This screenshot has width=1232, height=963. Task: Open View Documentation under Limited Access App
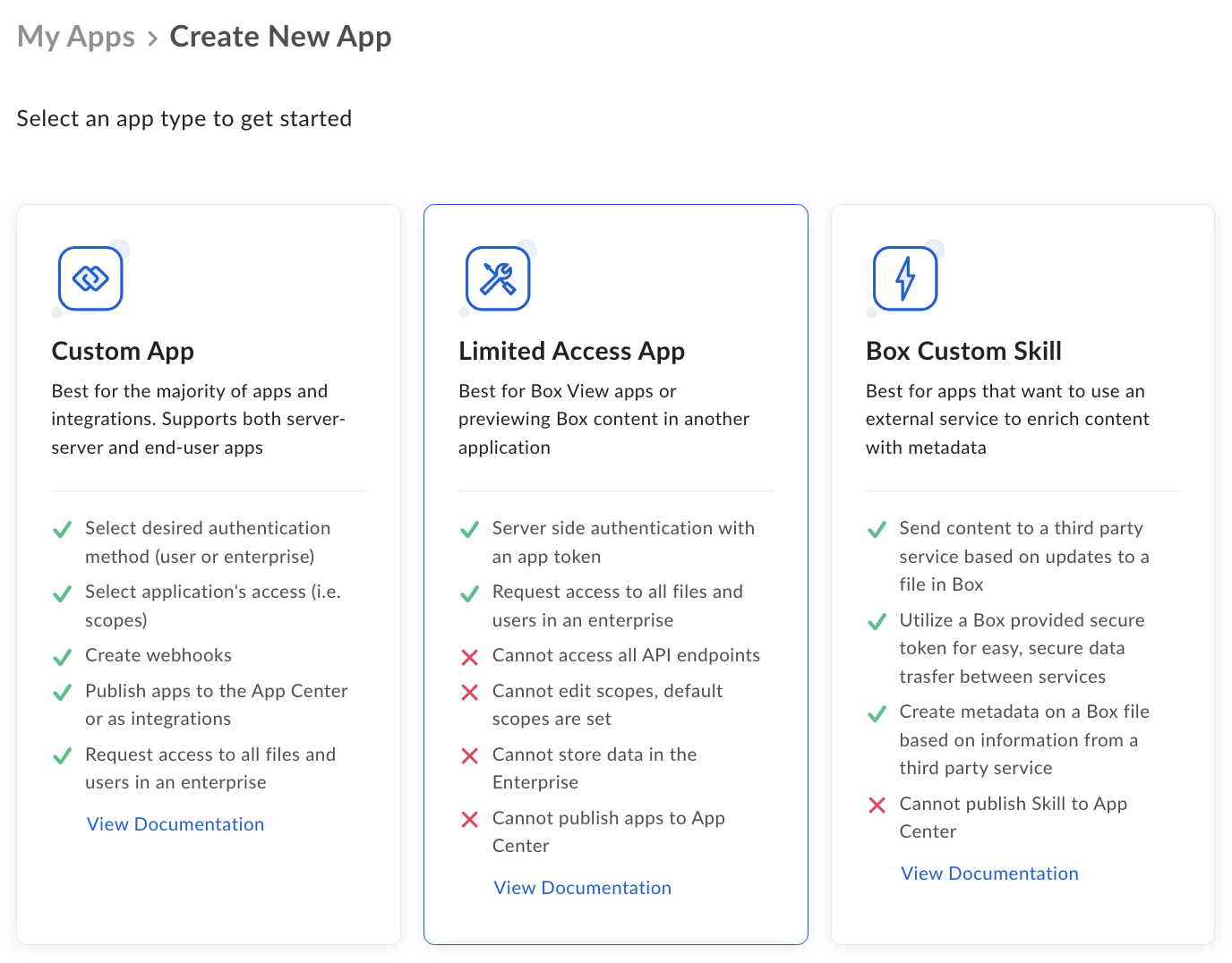coord(583,888)
